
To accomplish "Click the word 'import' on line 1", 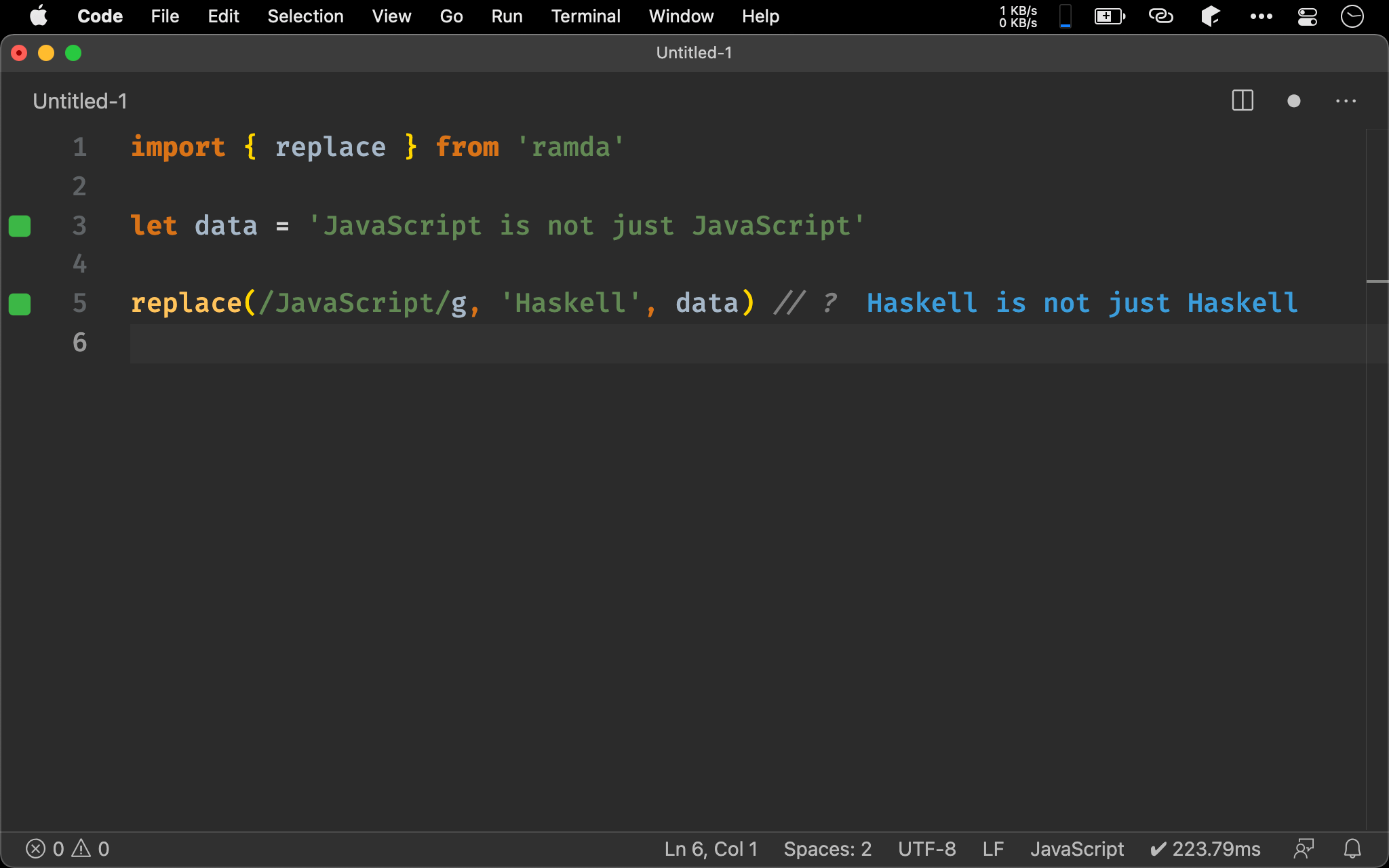I will (178, 147).
